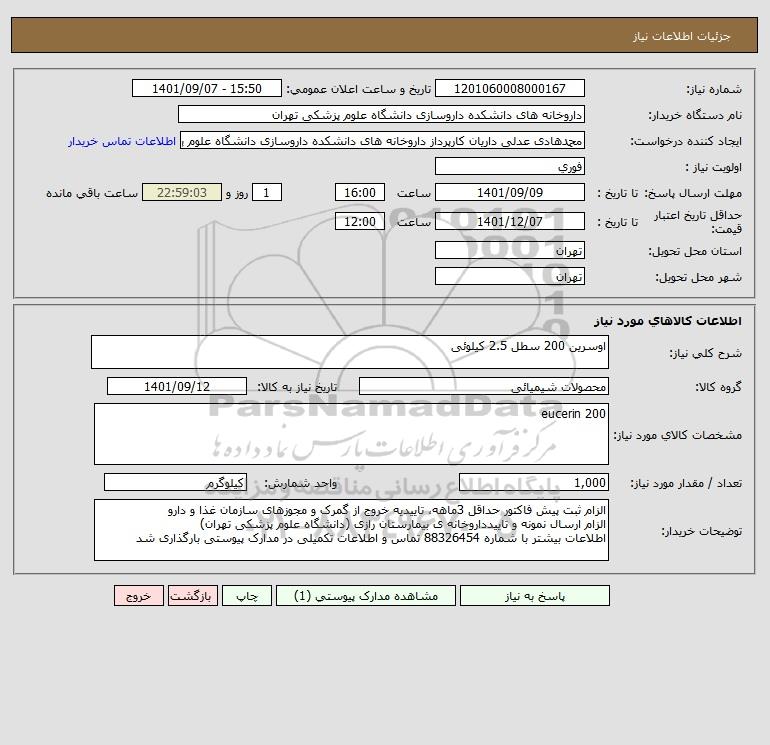The image size is (770, 745).
Task: Click the پاسخ به نیاز button
Action: (534, 596)
